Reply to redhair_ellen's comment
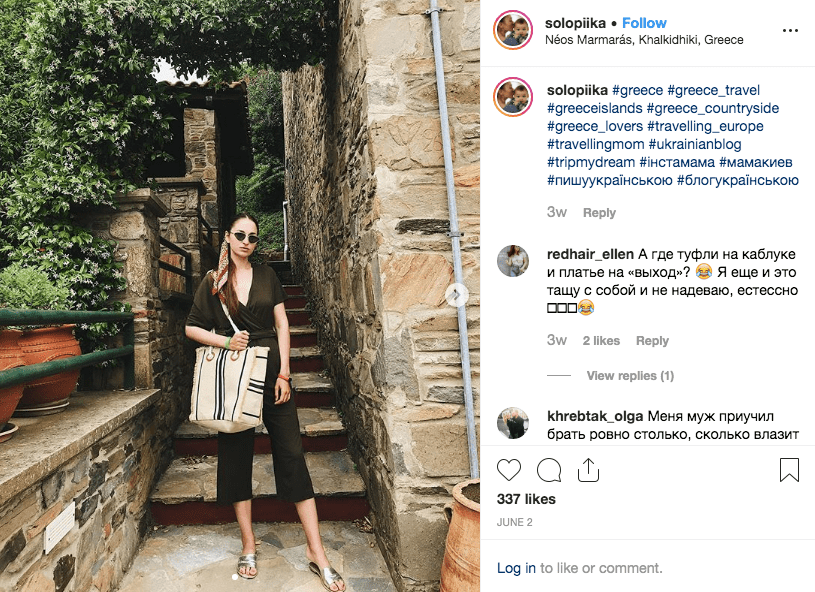Image resolution: width=815 pixels, height=592 pixels. (x=652, y=340)
